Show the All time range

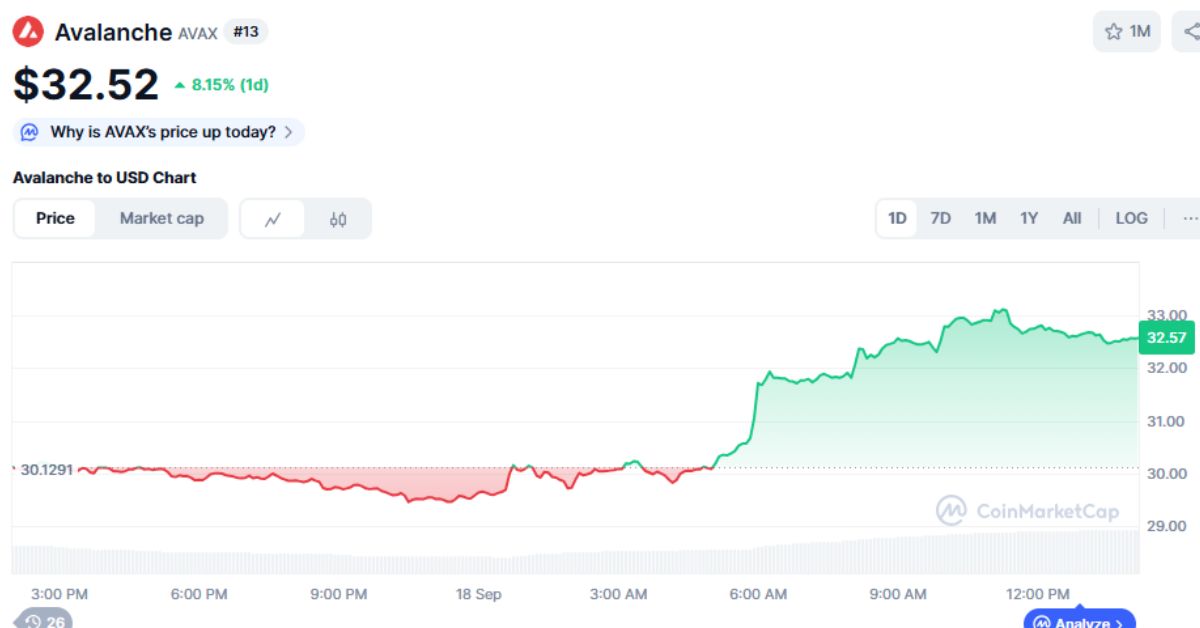coord(1072,218)
